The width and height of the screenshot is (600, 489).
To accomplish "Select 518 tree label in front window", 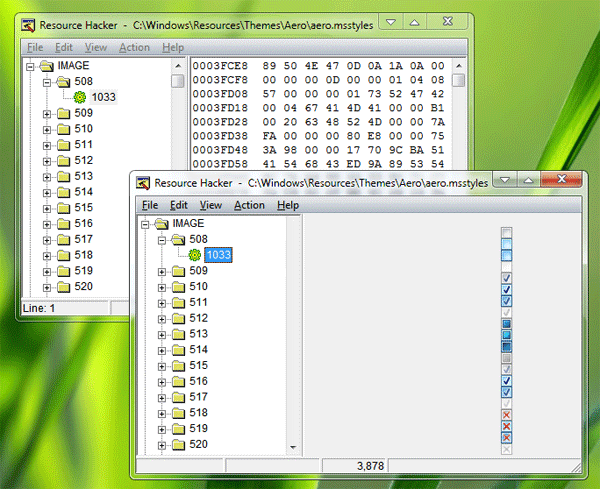I will 199,413.
